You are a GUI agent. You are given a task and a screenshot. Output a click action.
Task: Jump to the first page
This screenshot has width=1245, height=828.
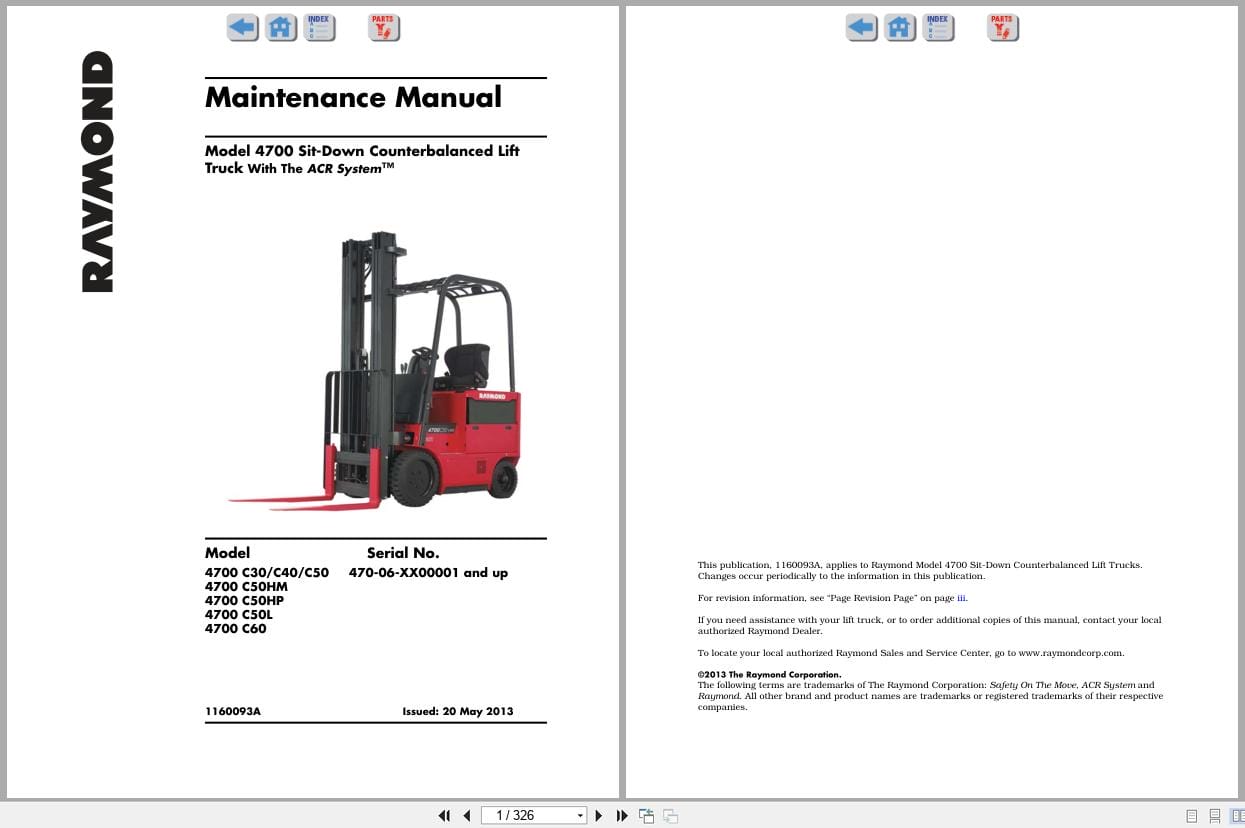(x=444, y=816)
